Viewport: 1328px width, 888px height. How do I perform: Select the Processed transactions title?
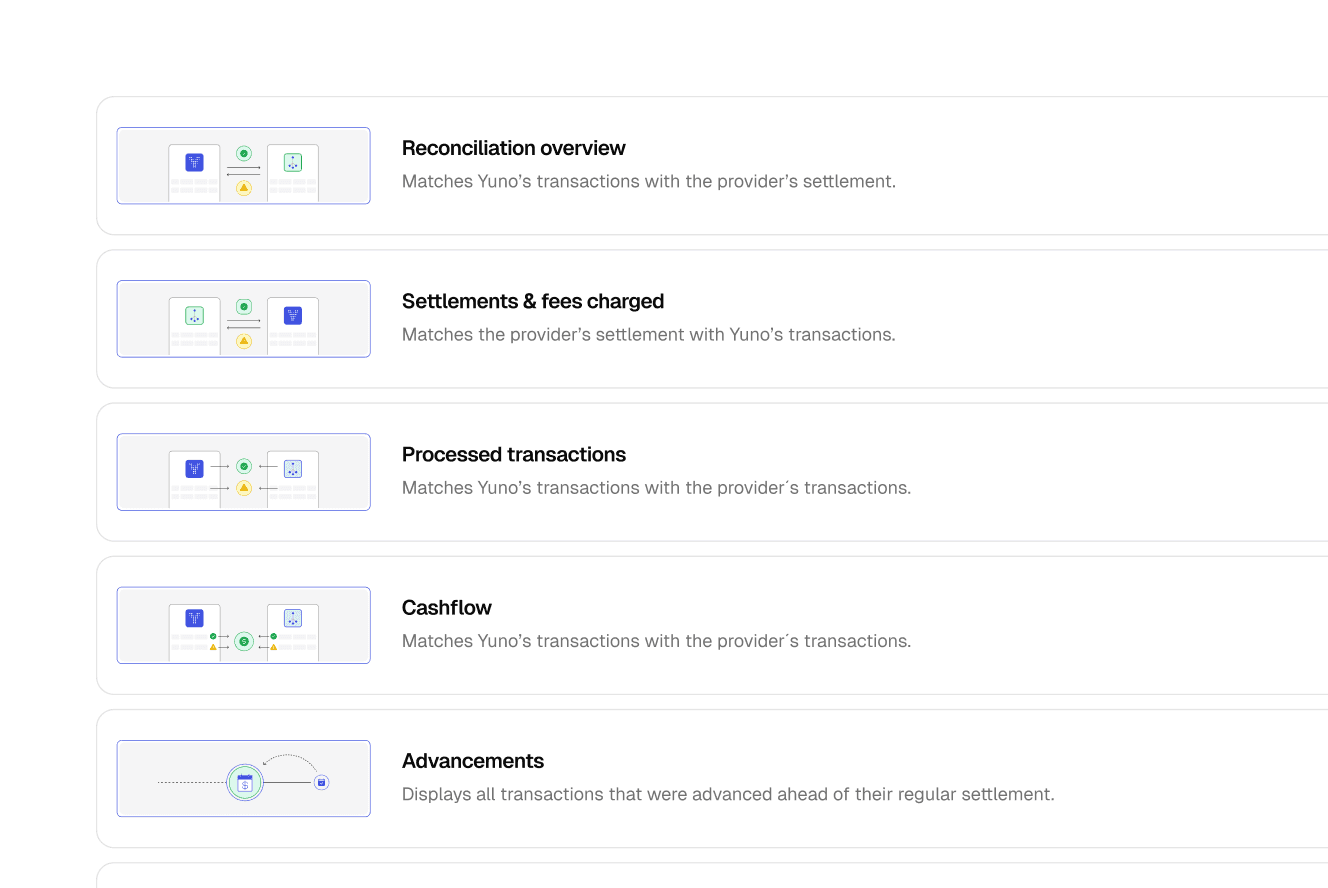pyautogui.click(x=514, y=454)
